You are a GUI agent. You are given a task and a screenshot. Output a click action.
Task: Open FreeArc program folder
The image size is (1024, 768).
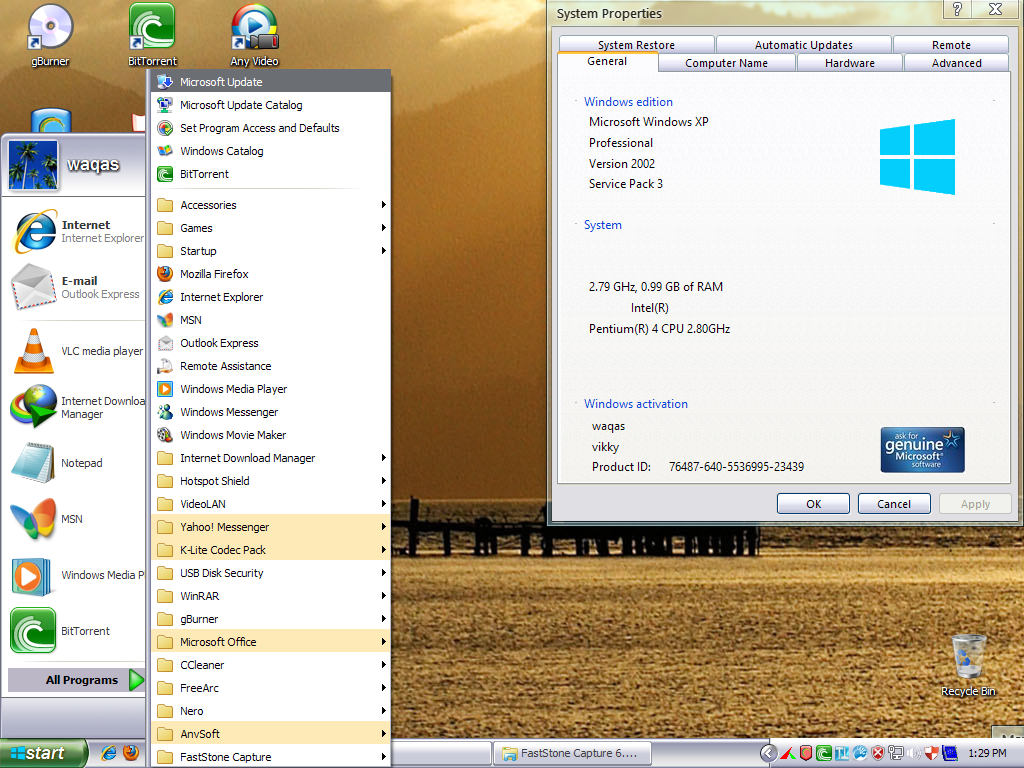click(x=271, y=688)
